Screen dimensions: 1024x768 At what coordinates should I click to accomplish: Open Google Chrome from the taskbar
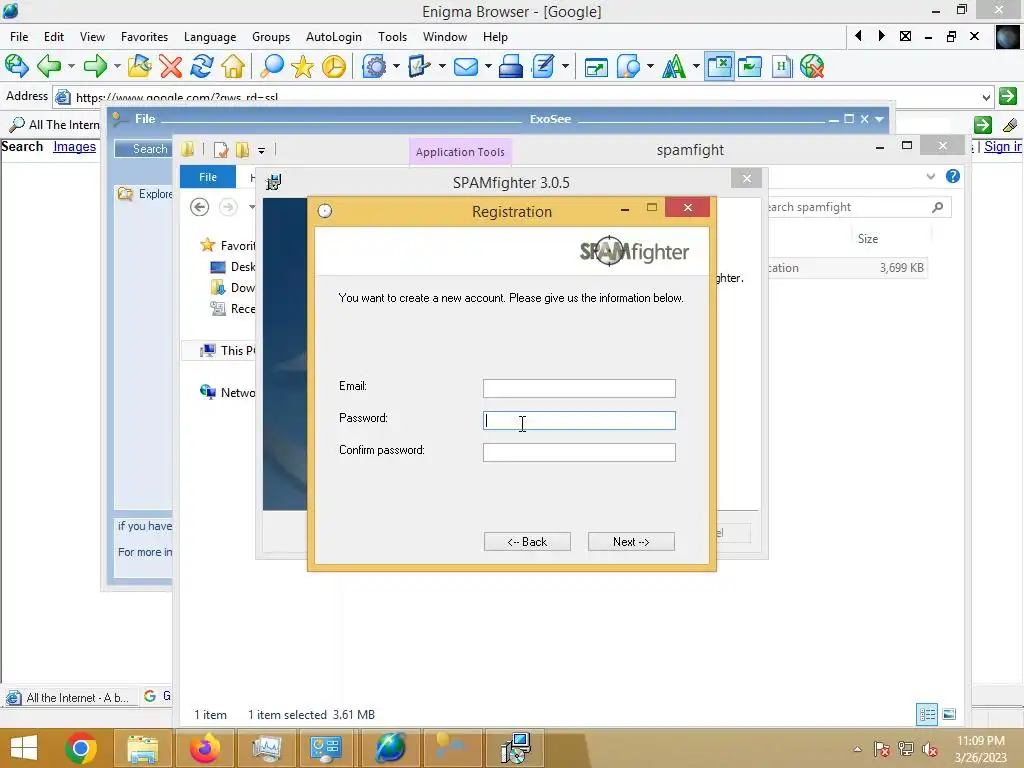(81, 748)
